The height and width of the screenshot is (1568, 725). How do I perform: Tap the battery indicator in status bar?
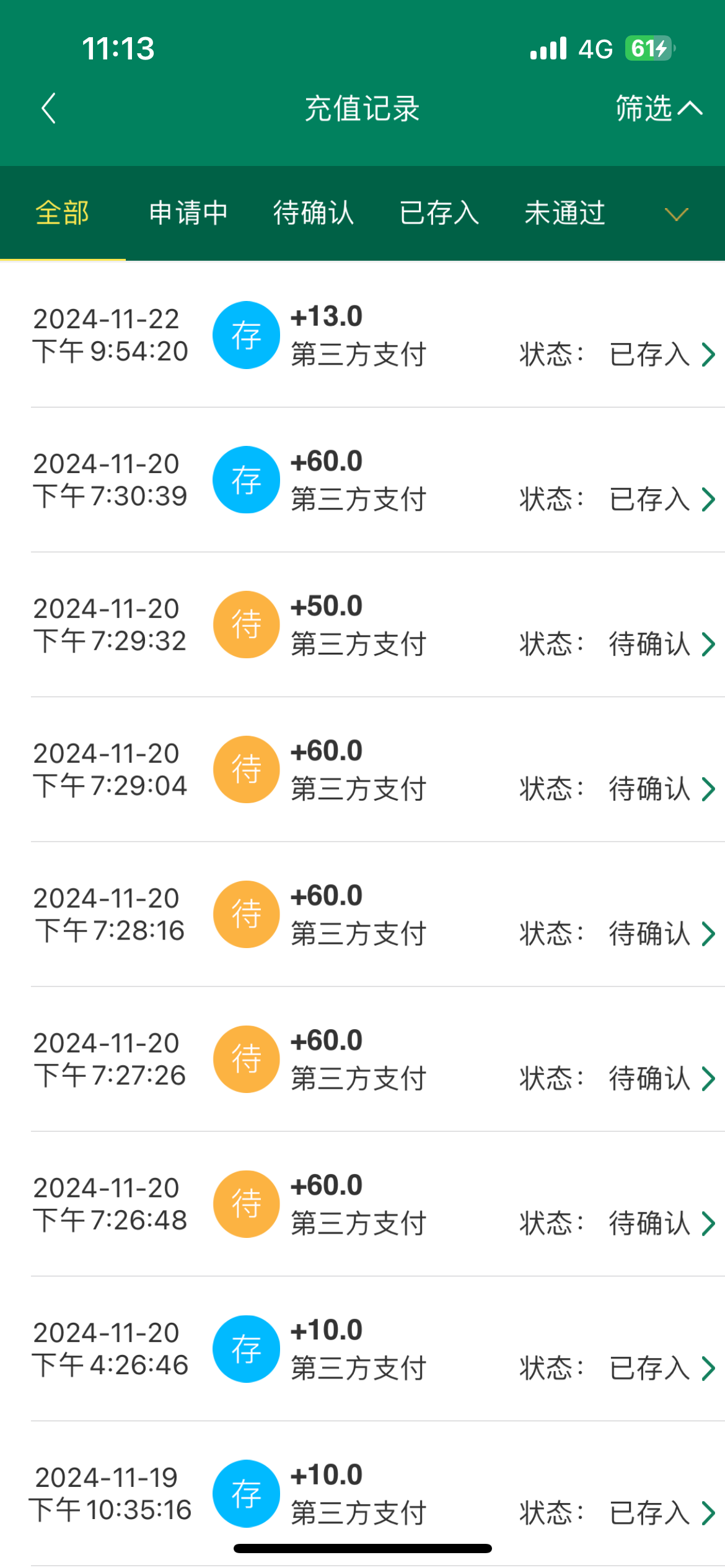click(649, 48)
